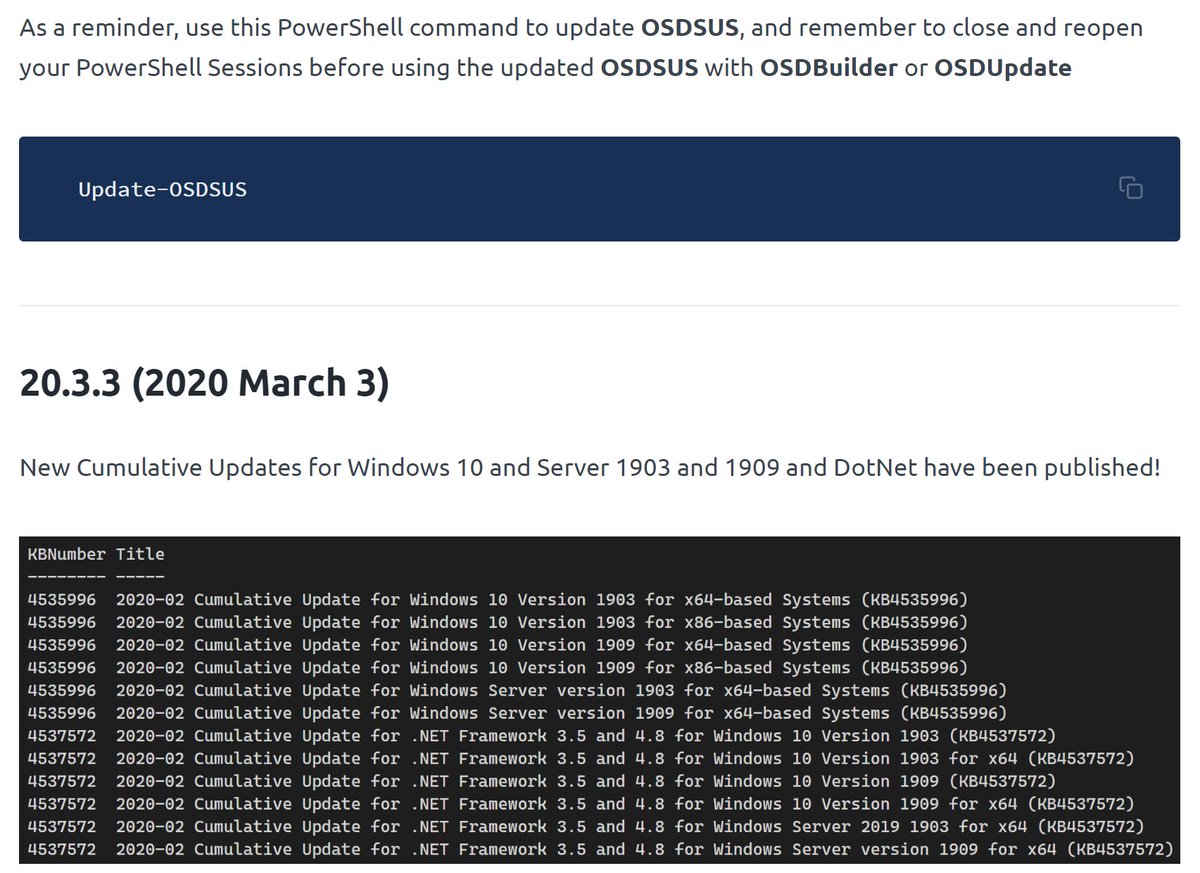Click the KBNumber column header

point(66,554)
